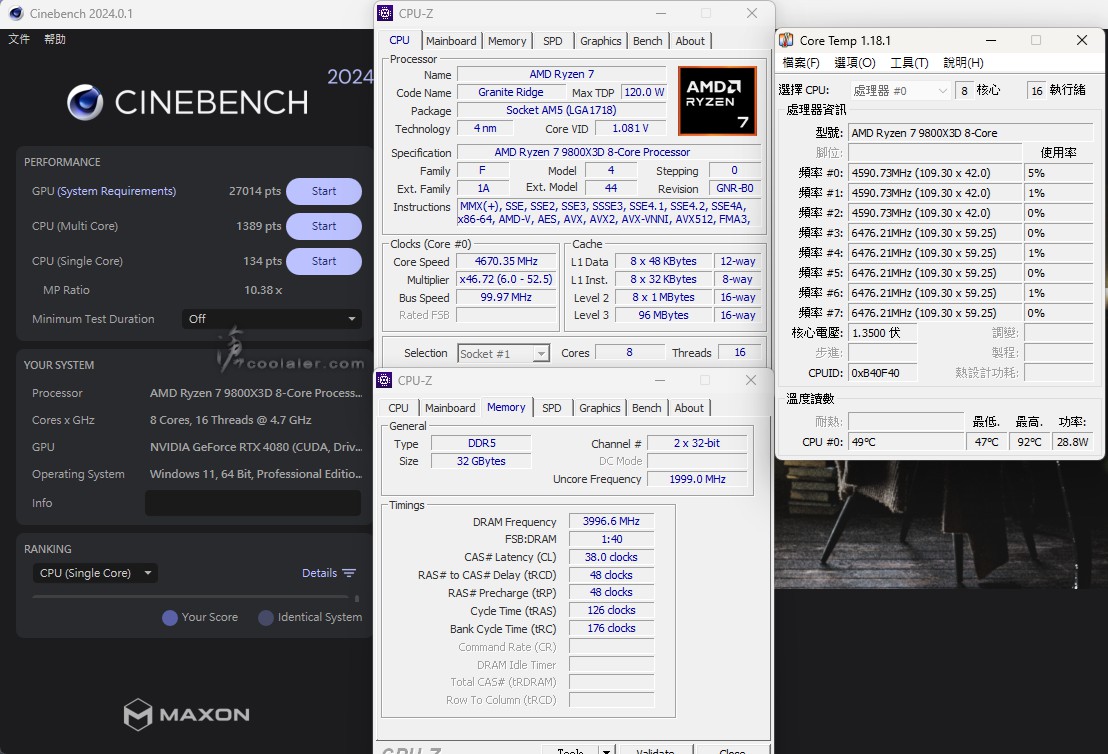
Task: Open the 工具(T) menu in Core Temp
Action: pyautogui.click(x=909, y=63)
